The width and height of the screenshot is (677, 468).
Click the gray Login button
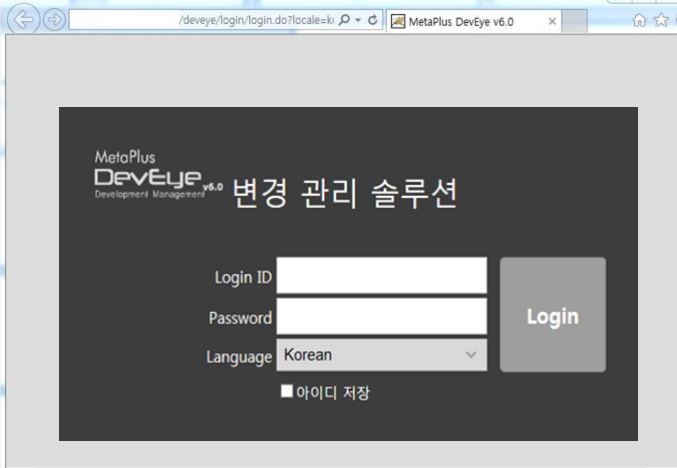point(553,315)
